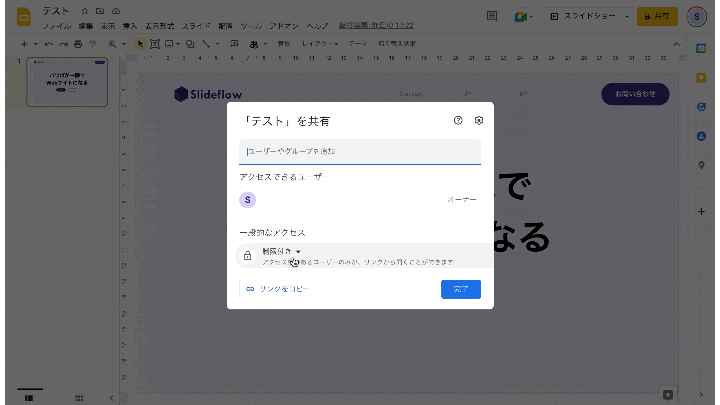This screenshot has height=405, width=720.
Task: Click the add users or groups field
Action: coord(359,151)
